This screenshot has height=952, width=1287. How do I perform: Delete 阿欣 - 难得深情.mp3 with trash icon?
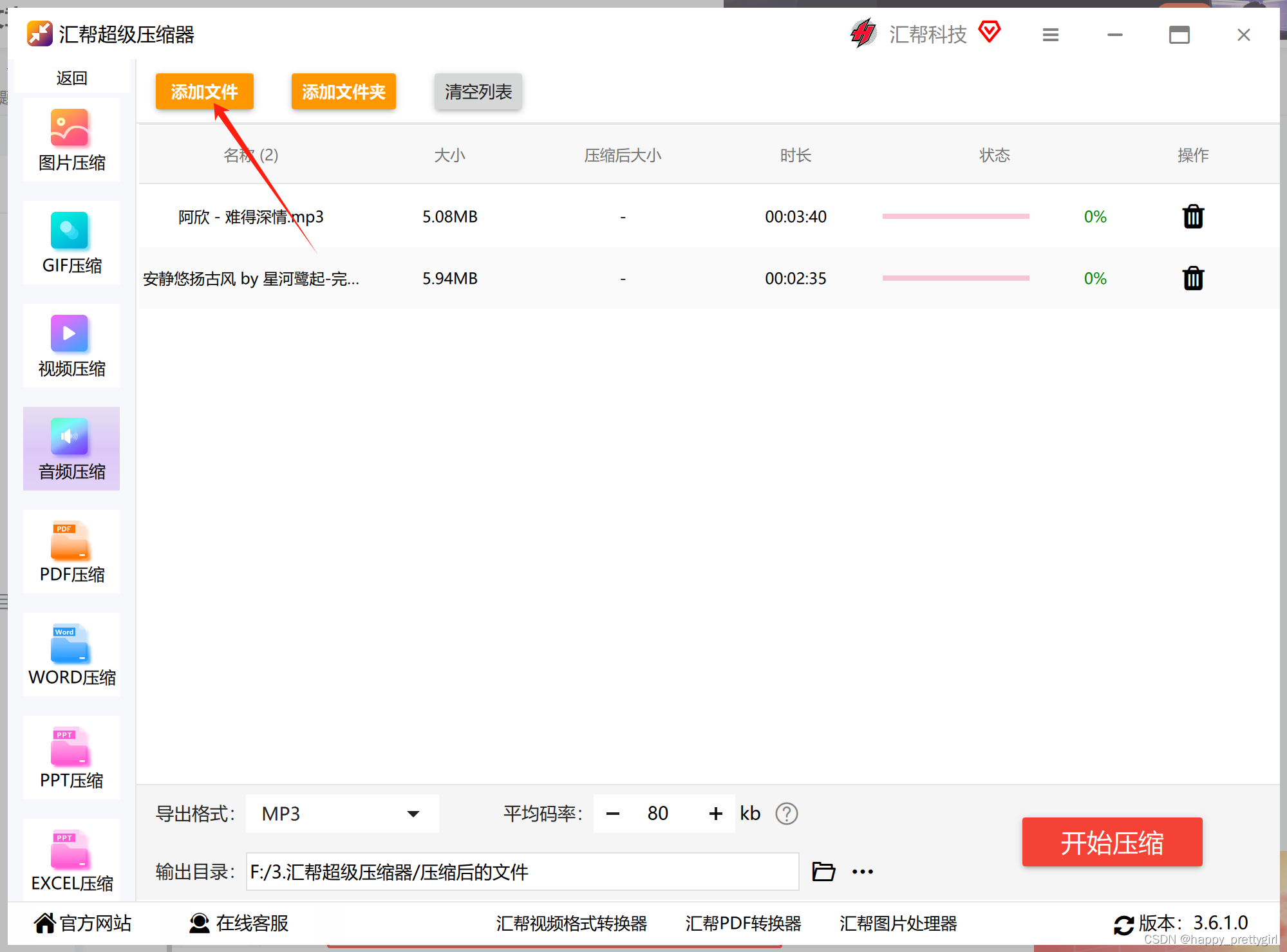(1192, 217)
